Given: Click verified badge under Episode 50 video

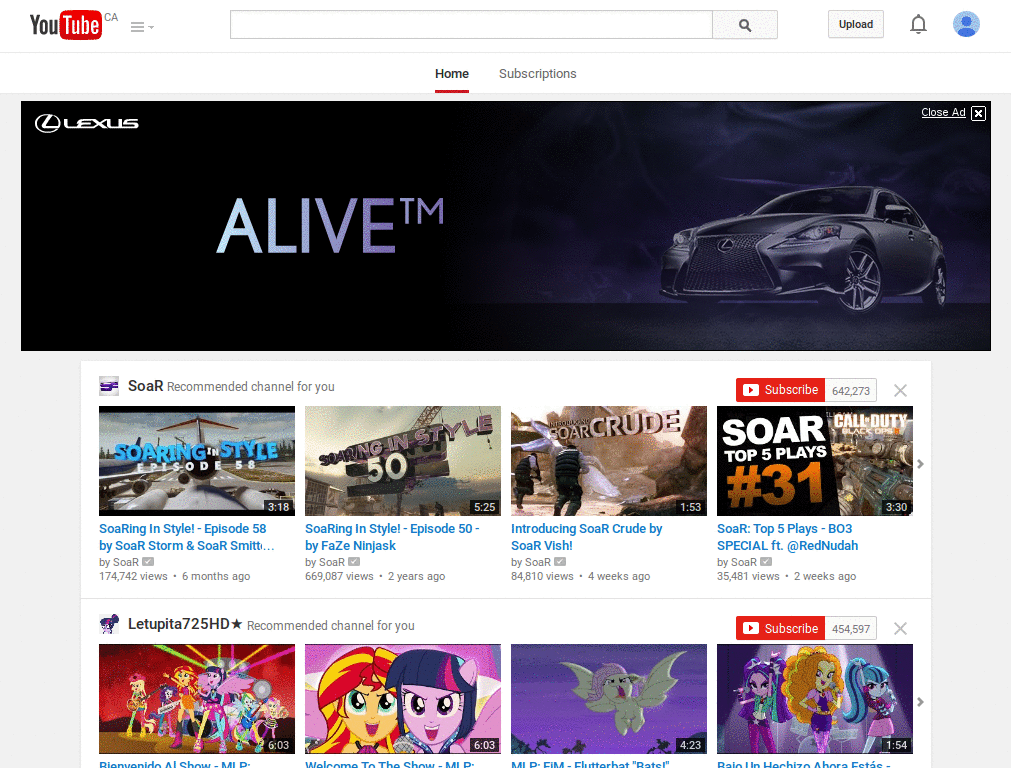Looking at the screenshot, I should 354,562.
